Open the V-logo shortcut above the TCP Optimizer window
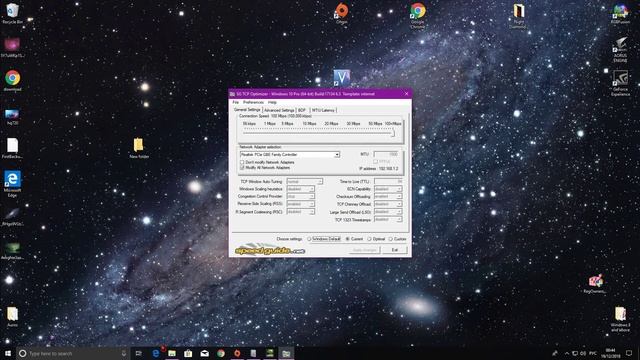This screenshot has width=640, height=360. pos(342,78)
